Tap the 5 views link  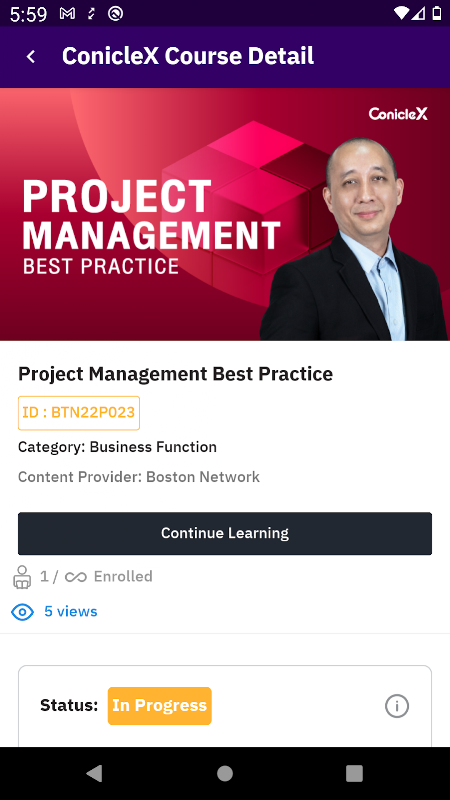point(71,611)
